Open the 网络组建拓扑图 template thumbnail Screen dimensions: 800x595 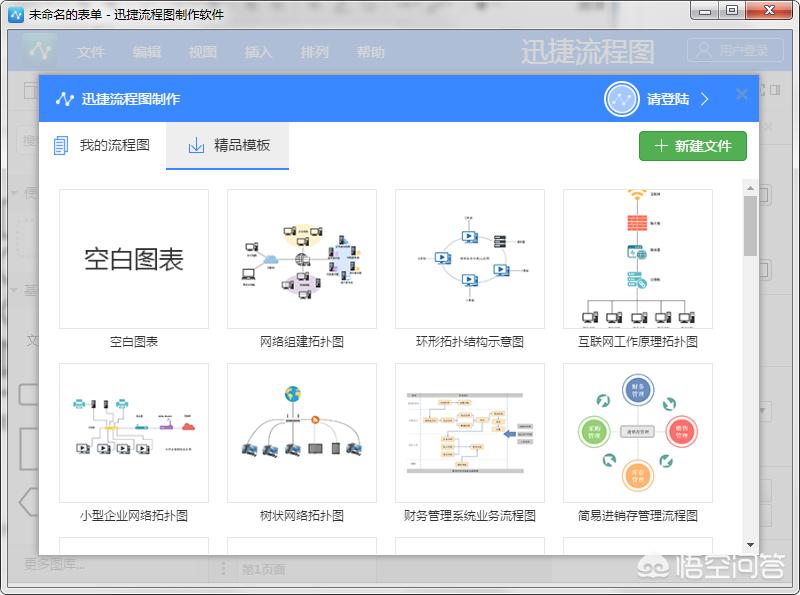302,259
